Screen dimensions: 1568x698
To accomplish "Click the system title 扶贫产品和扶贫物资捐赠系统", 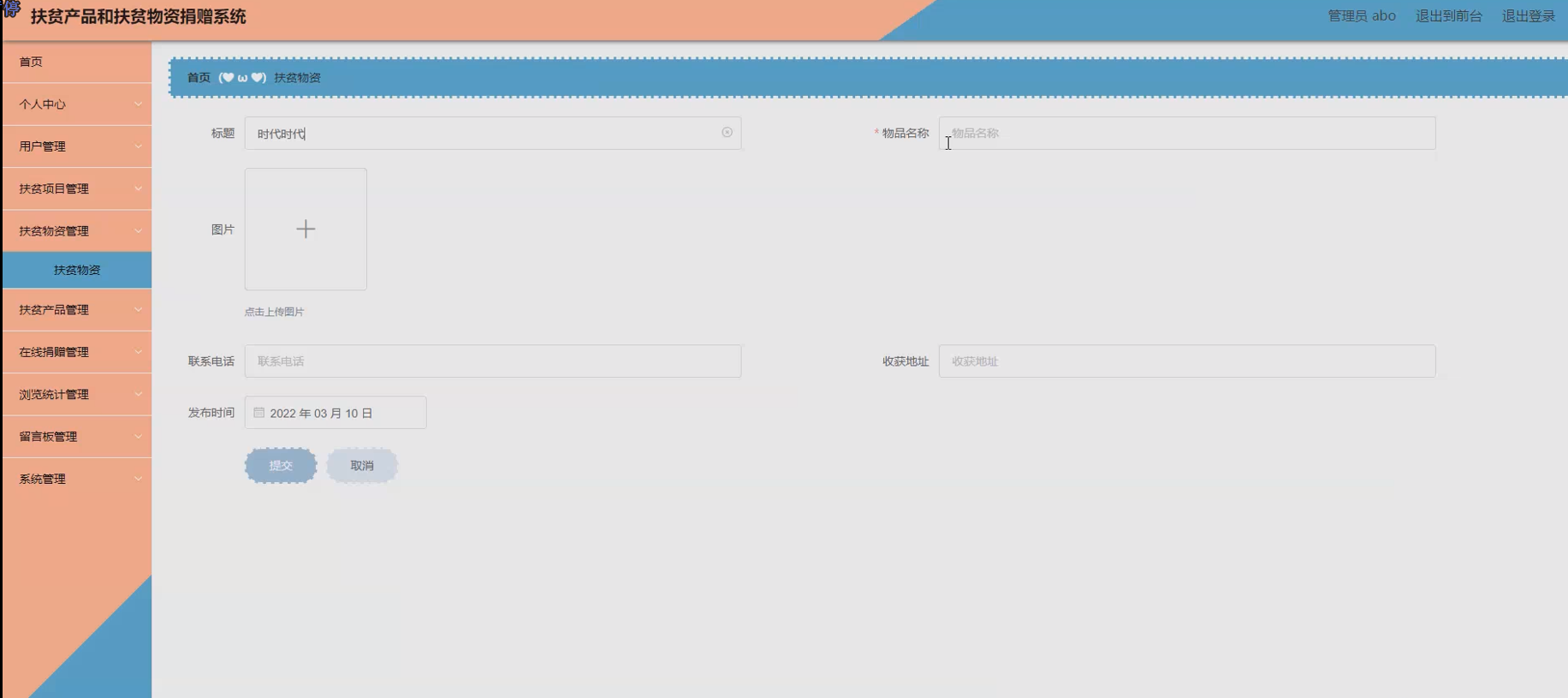I will (x=139, y=16).
